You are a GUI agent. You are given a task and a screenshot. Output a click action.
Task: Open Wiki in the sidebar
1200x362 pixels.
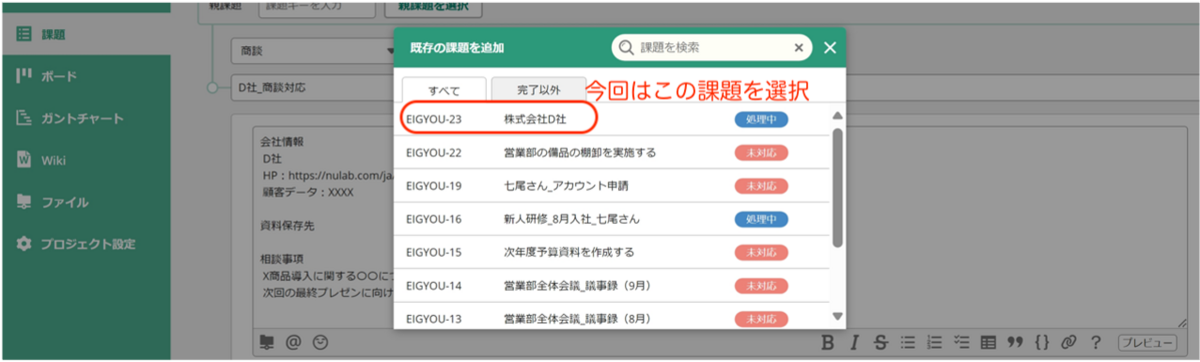(85, 160)
